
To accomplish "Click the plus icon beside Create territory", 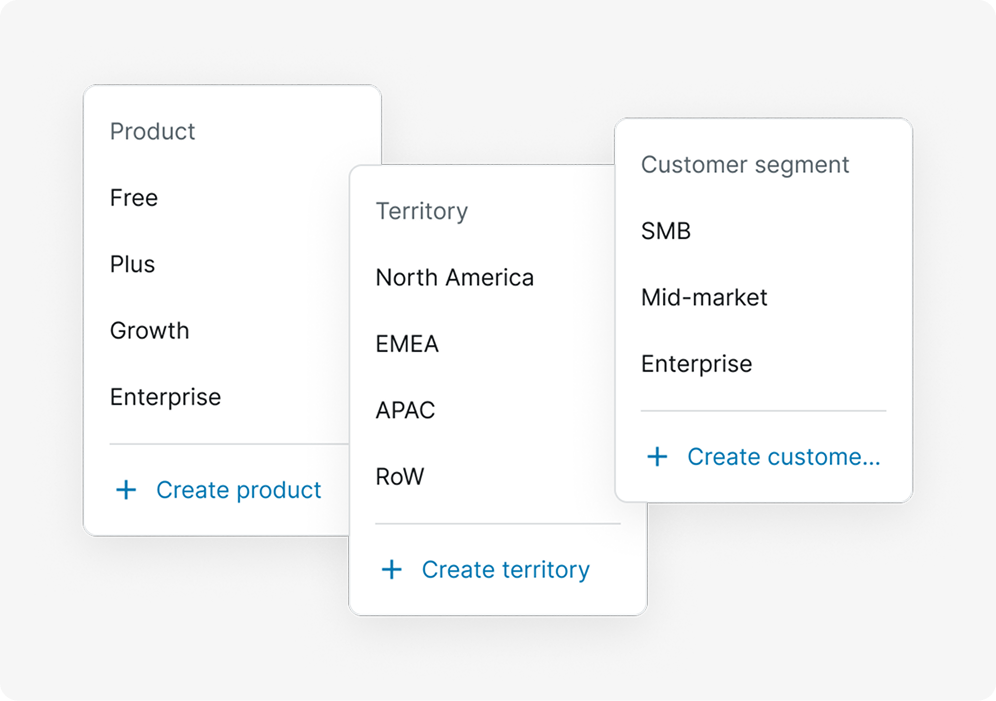I will 391,570.
